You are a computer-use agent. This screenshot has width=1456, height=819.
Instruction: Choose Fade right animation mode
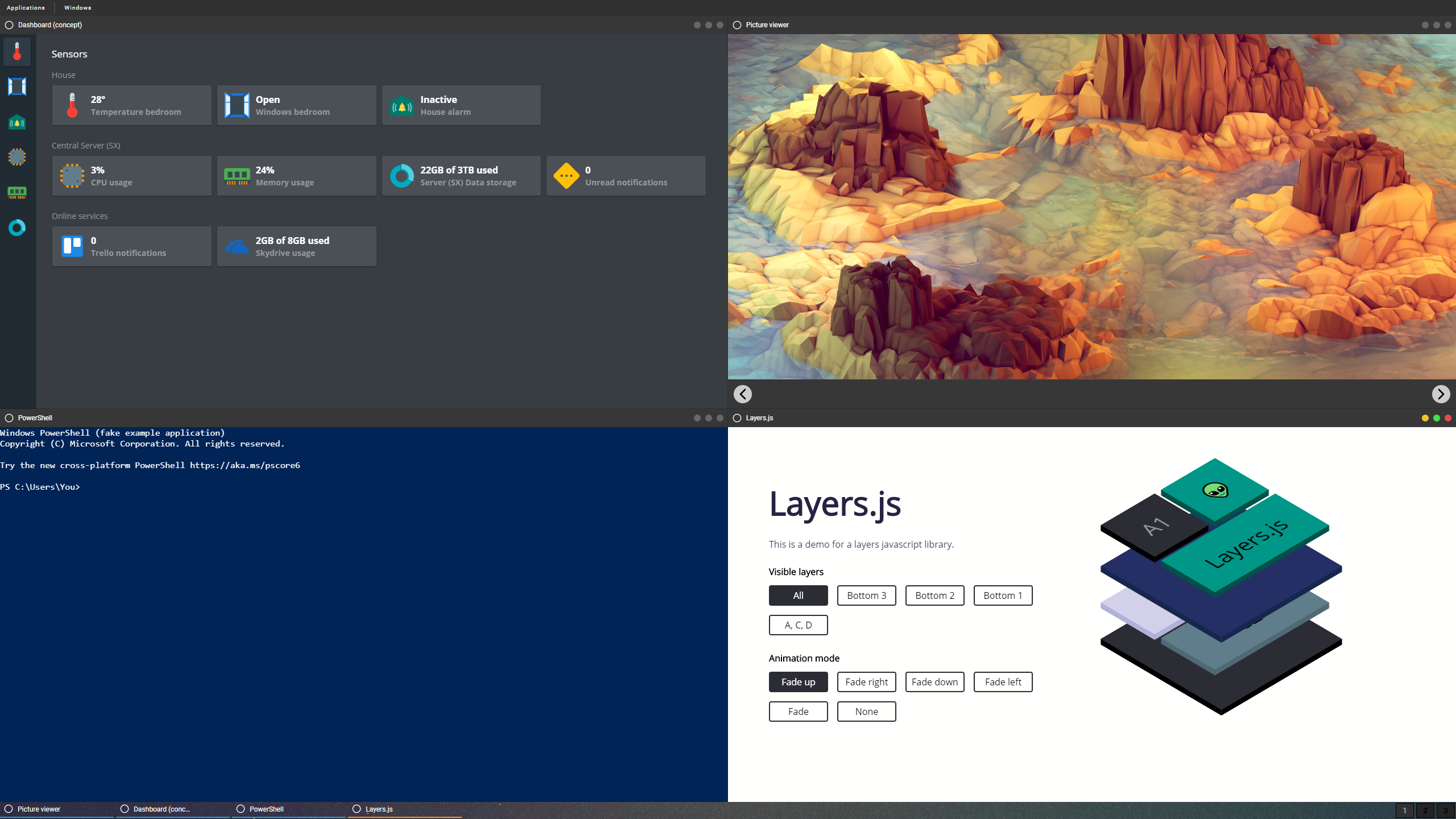(x=866, y=682)
